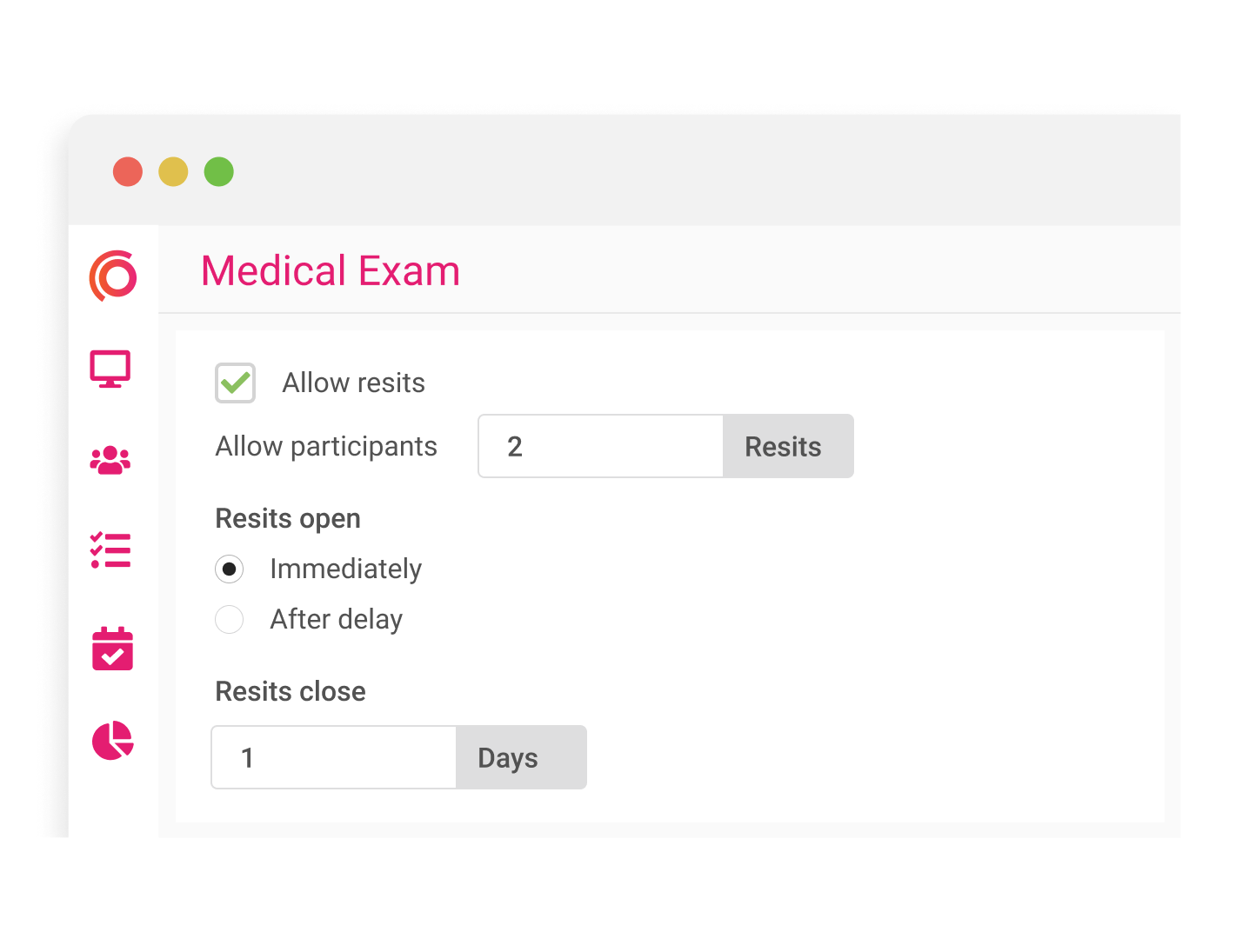The width and height of the screenshot is (1249, 952).
Task: Select the exams monitor icon in sidebar
Action: point(111,369)
